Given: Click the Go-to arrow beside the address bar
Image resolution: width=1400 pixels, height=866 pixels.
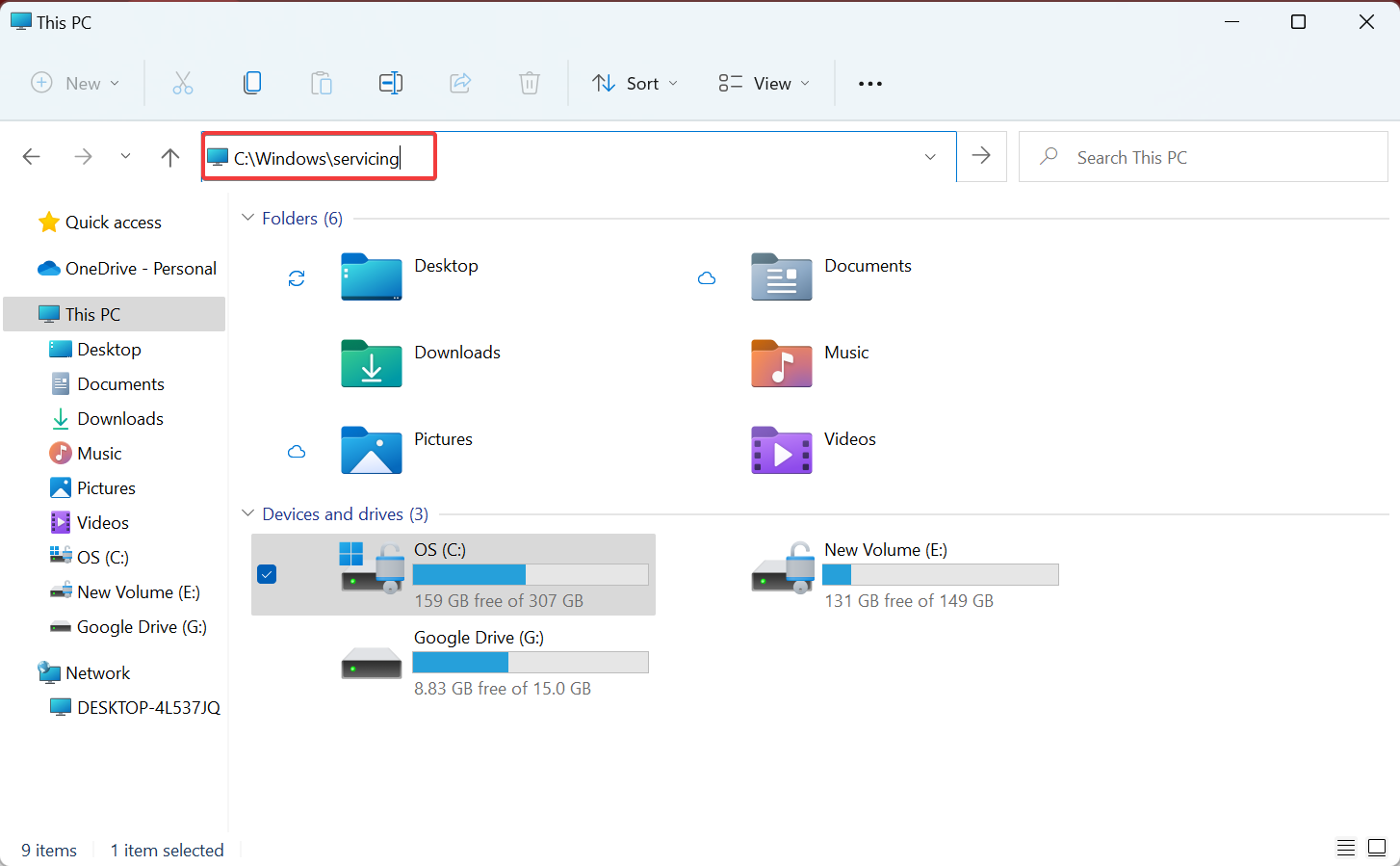Looking at the screenshot, I should (x=981, y=156).
